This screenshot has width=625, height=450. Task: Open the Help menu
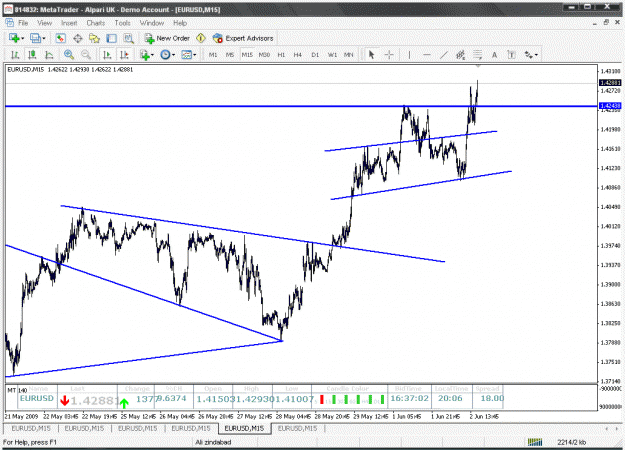(180, 23)
